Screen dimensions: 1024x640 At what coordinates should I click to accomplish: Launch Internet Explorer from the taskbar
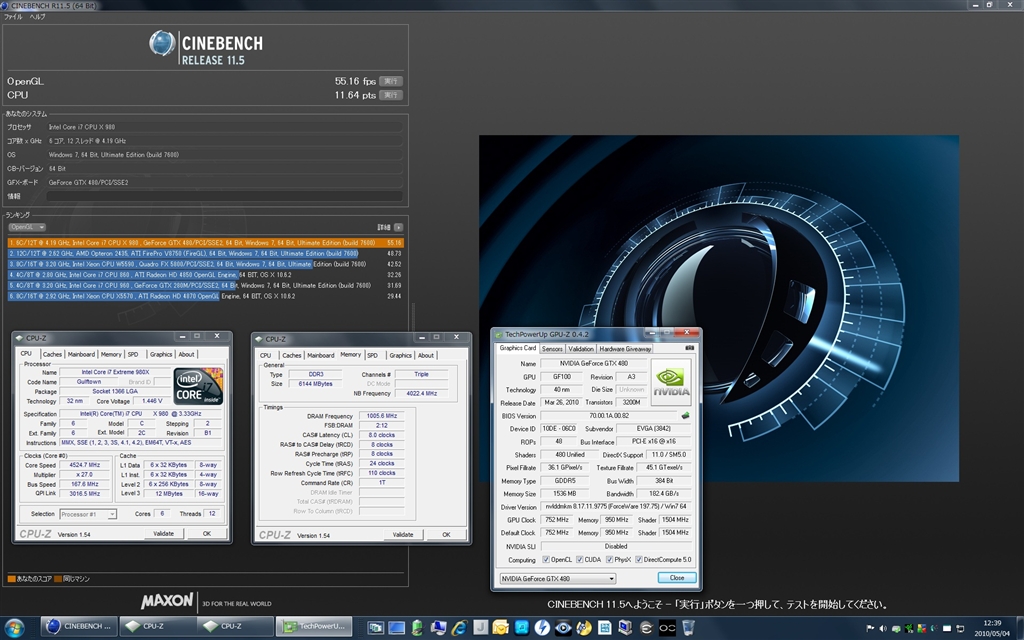(x=459, y=628)
